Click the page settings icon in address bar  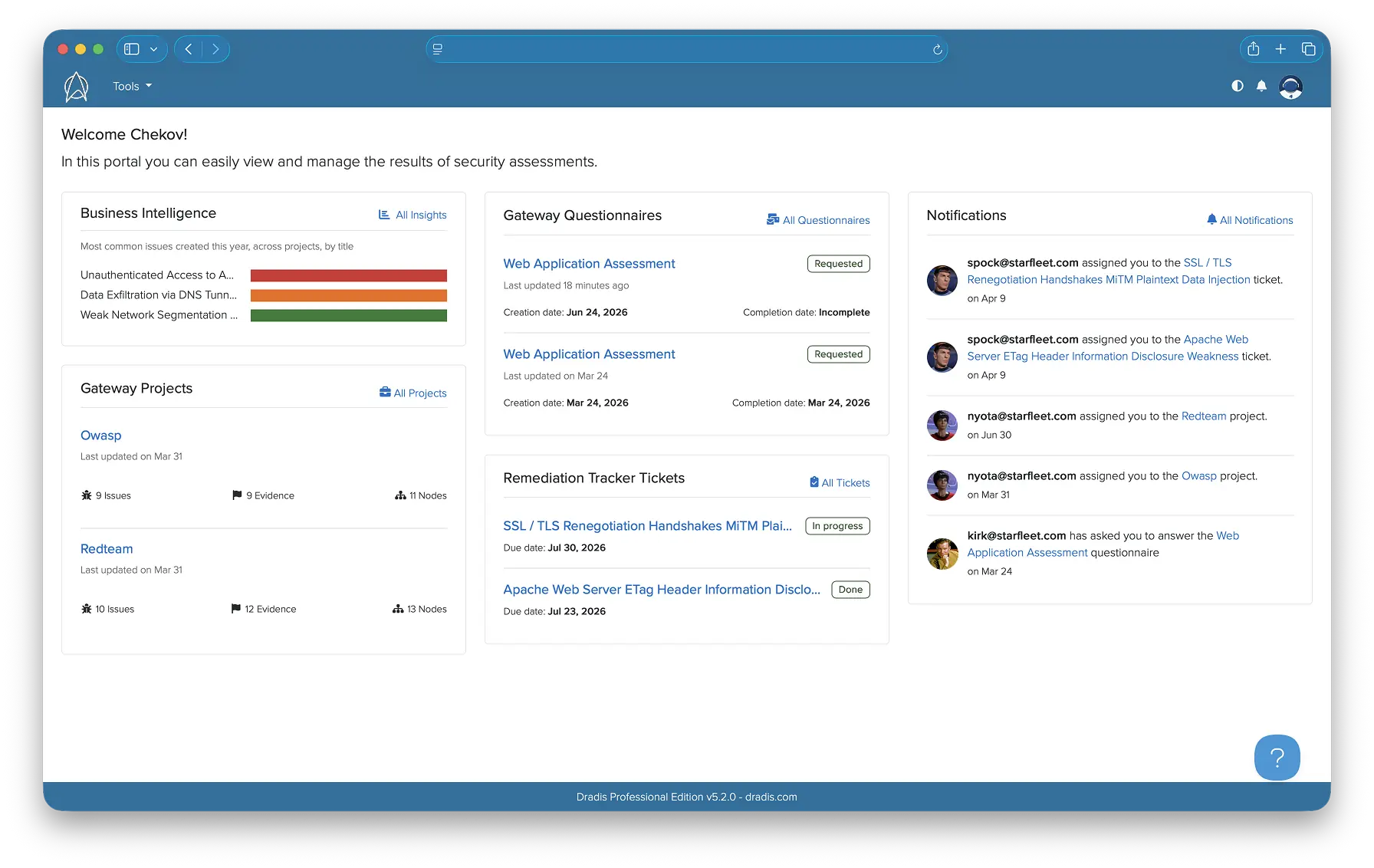click(x=438, y=49)
